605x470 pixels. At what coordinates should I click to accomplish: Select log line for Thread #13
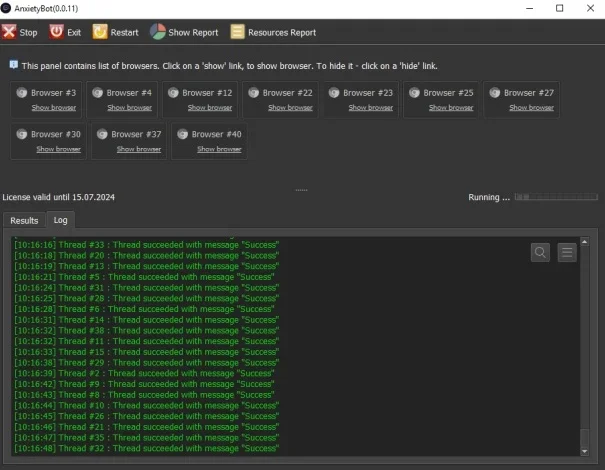coord(147,266)
